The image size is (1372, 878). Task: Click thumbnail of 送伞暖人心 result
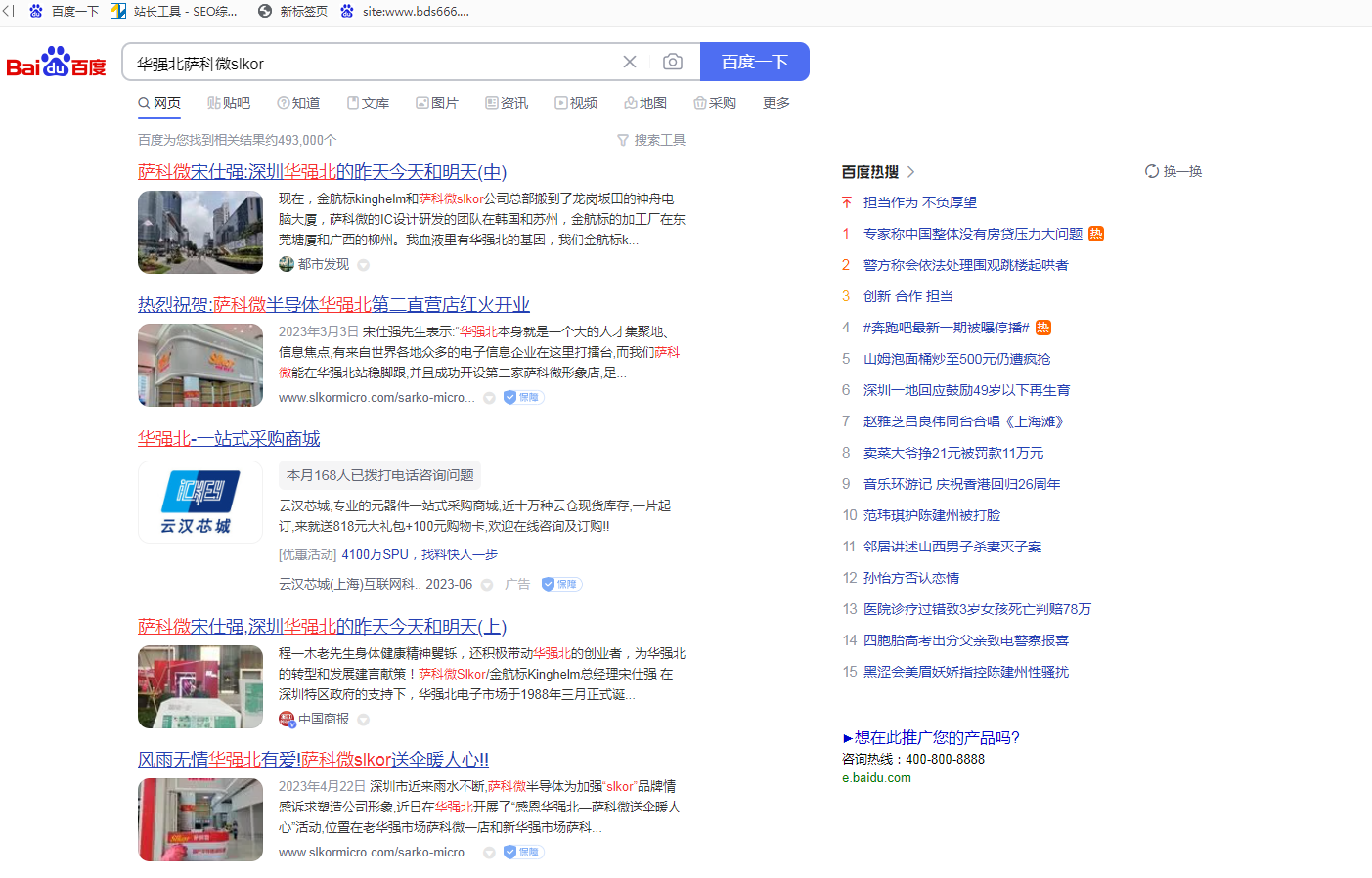[x=200, y=819]
